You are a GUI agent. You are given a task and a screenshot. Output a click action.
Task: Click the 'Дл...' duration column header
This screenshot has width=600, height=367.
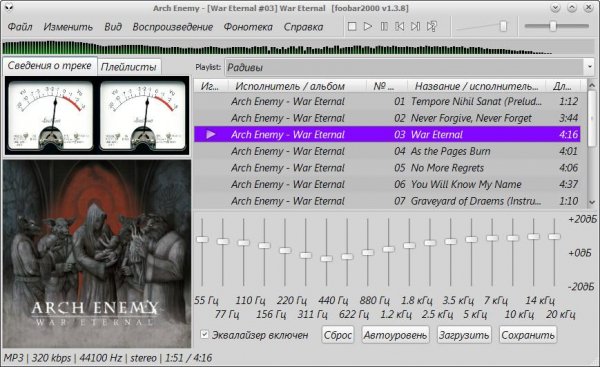(562, 86)
